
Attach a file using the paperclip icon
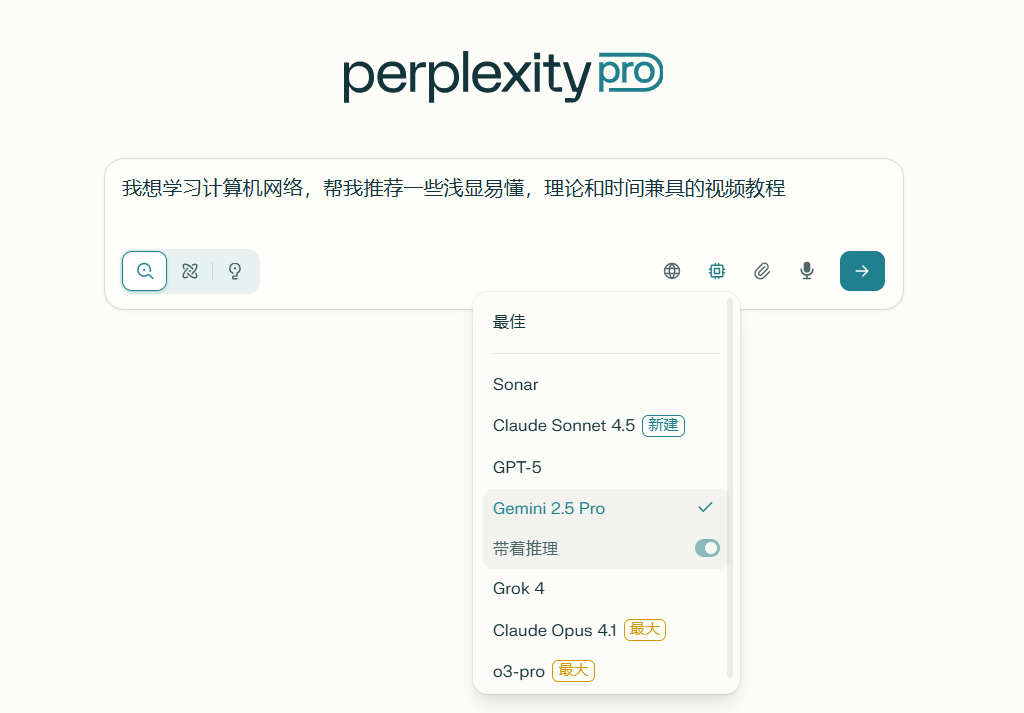[761, 270]
